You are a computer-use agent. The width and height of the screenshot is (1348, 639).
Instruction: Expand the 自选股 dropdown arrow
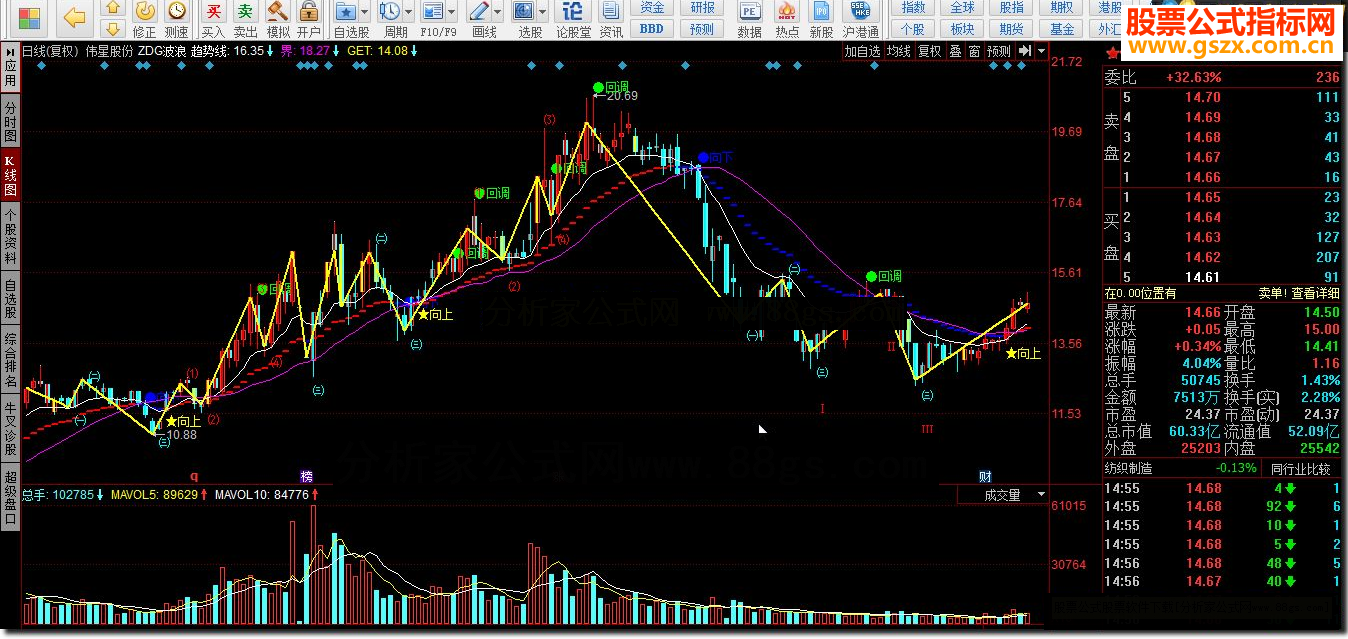point(365,12)
